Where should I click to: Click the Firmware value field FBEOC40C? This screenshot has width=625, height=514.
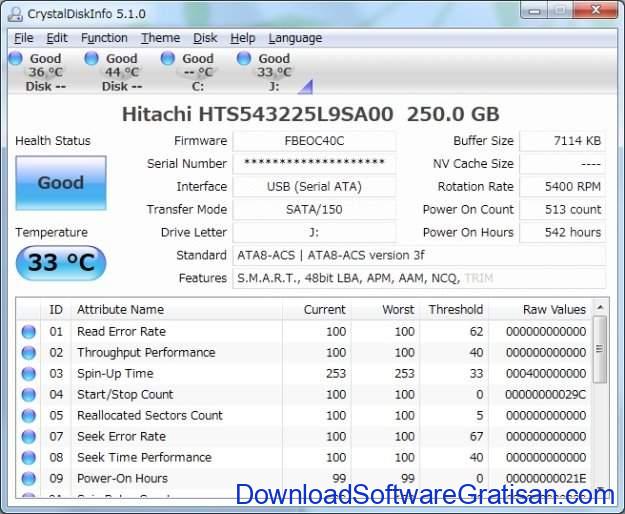pyautogui.click(x=314, y=141)
